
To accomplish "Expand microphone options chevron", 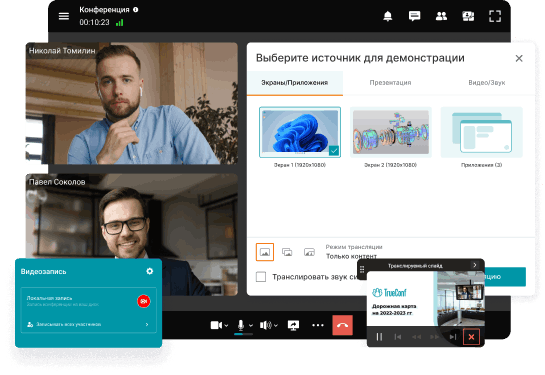I will (x=251, y=326).
